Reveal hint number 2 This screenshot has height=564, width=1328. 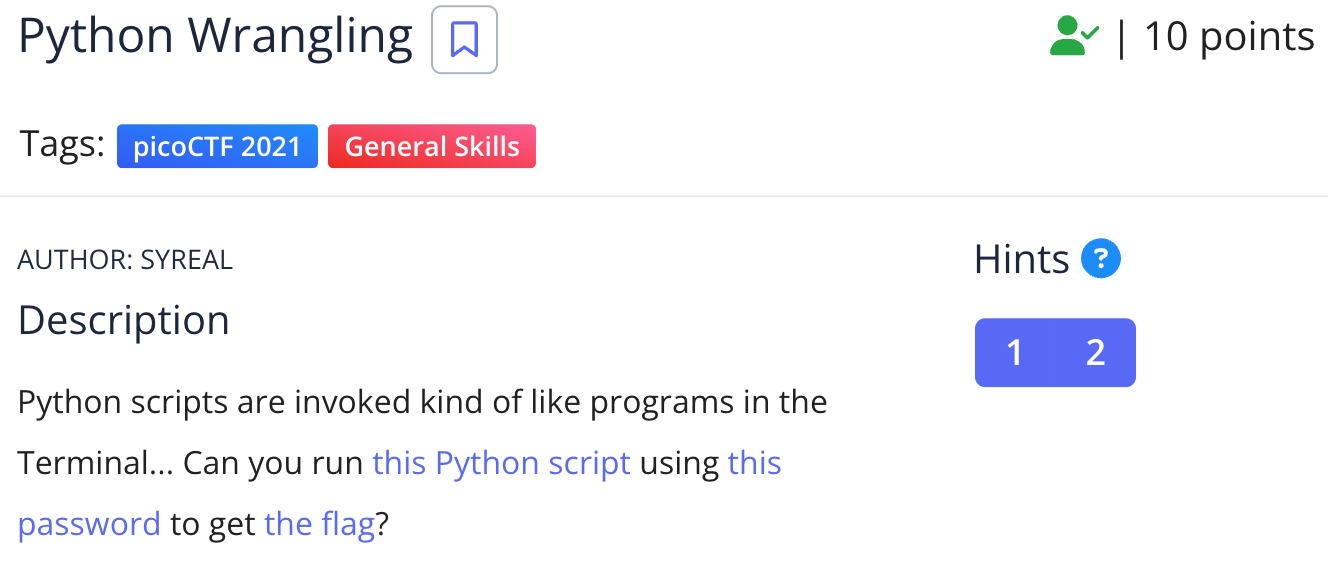[x=1095, y=352]
